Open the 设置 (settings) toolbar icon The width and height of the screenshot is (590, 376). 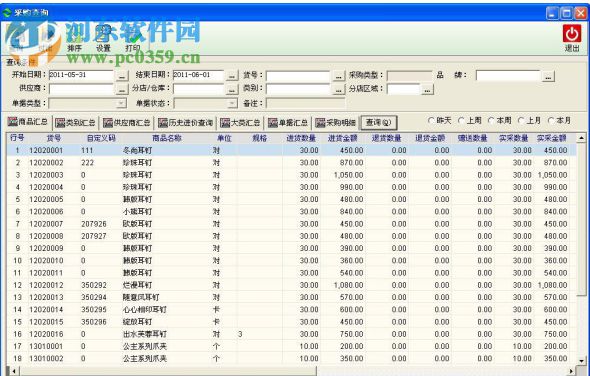point(103,39)
